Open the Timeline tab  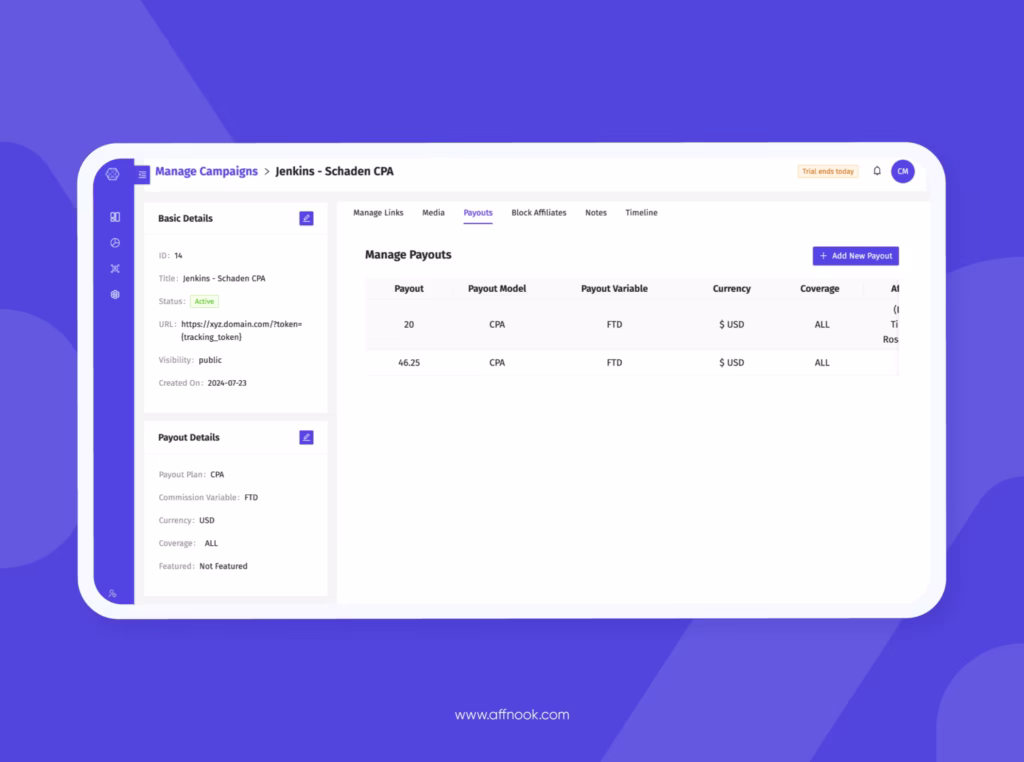[x=641, y=213]
